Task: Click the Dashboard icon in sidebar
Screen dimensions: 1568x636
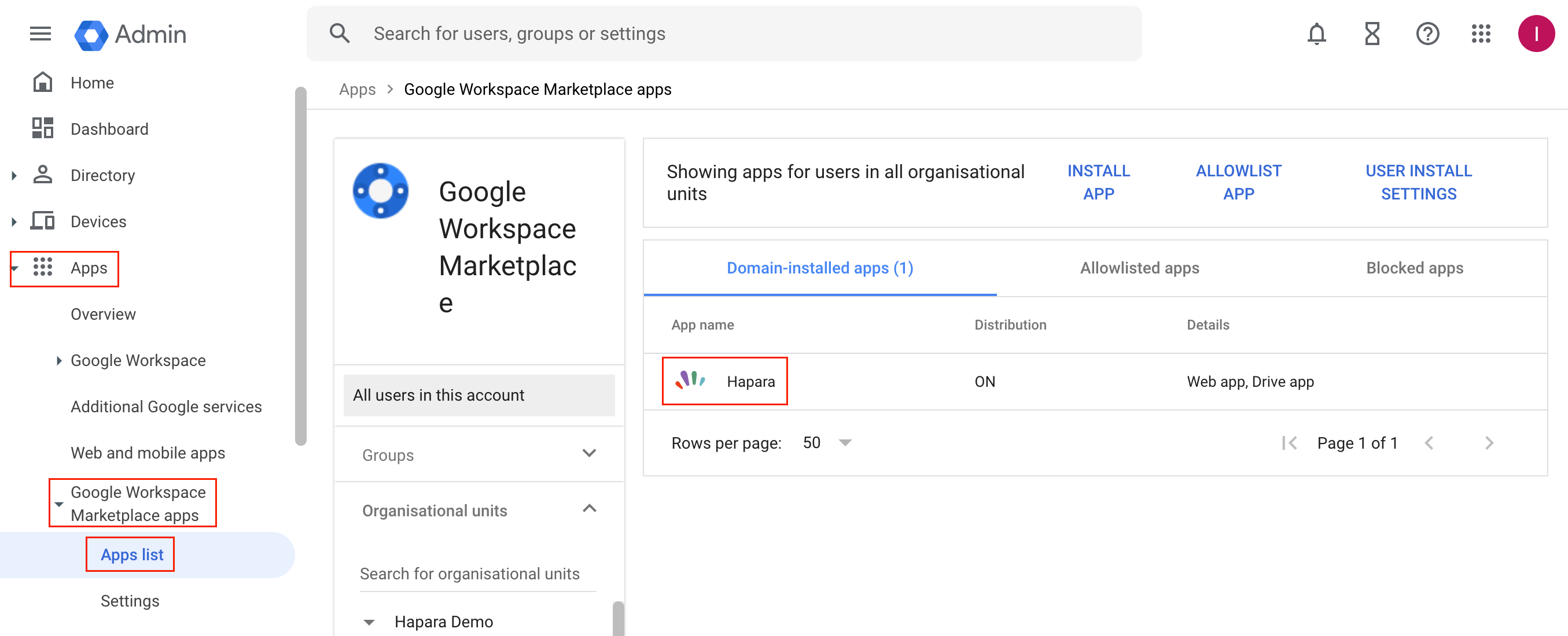Action: 43,128
